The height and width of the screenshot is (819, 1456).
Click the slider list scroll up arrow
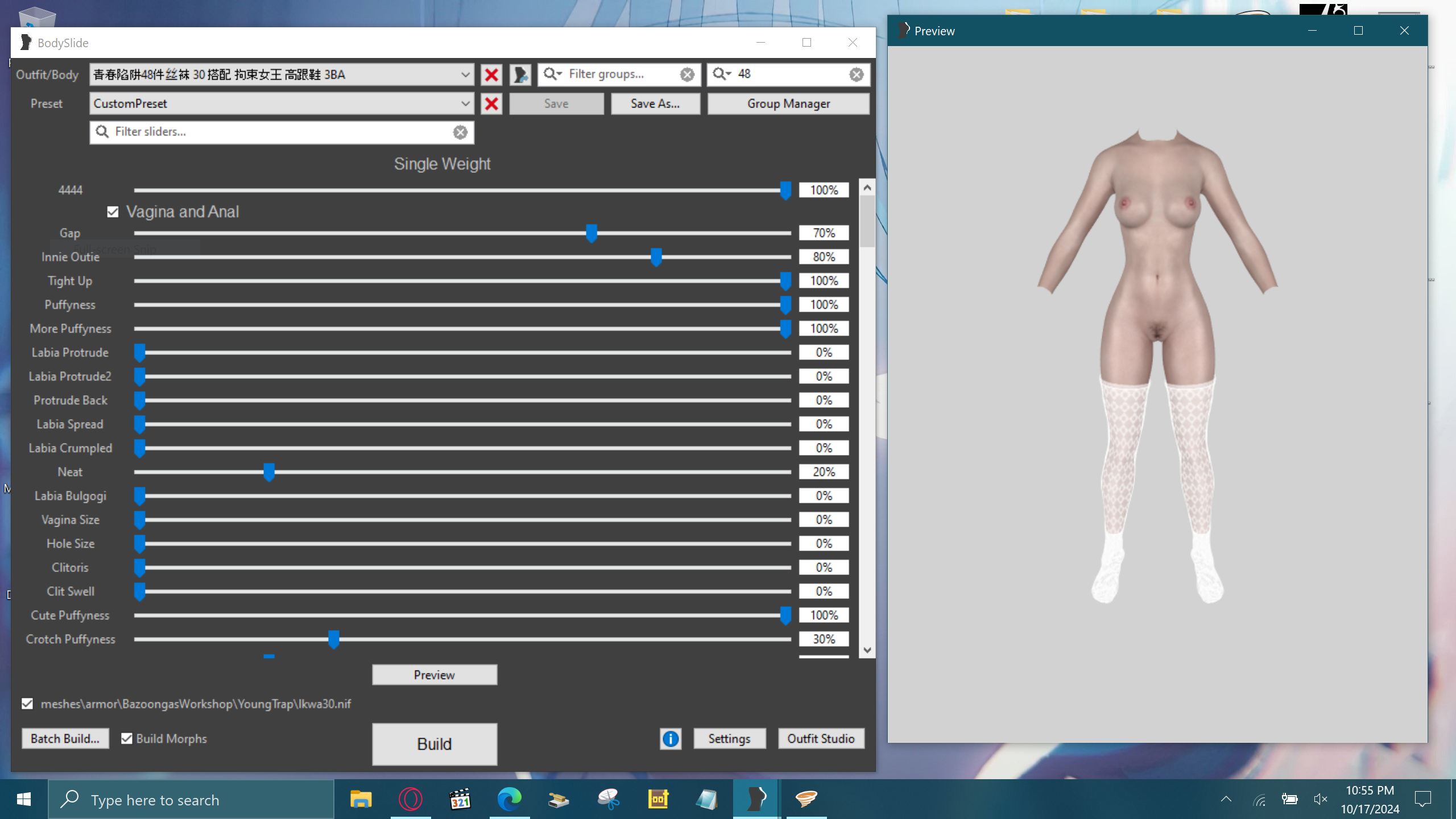tap(867, 187)
